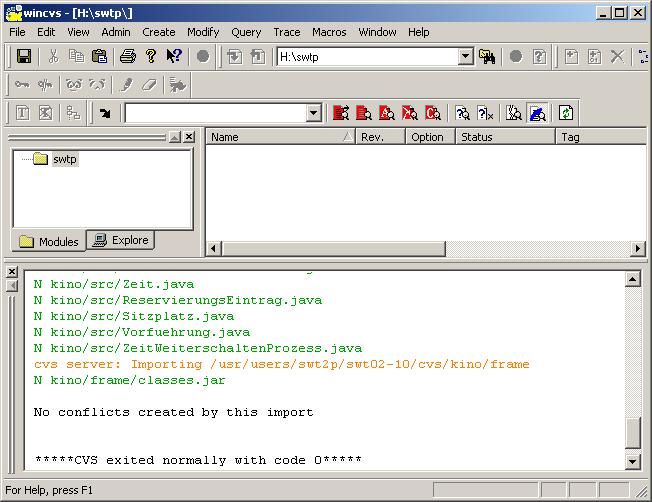Open the Query menu
This screenshot has width=652, height=502.
pyautogui.click(x=246, y=32)
